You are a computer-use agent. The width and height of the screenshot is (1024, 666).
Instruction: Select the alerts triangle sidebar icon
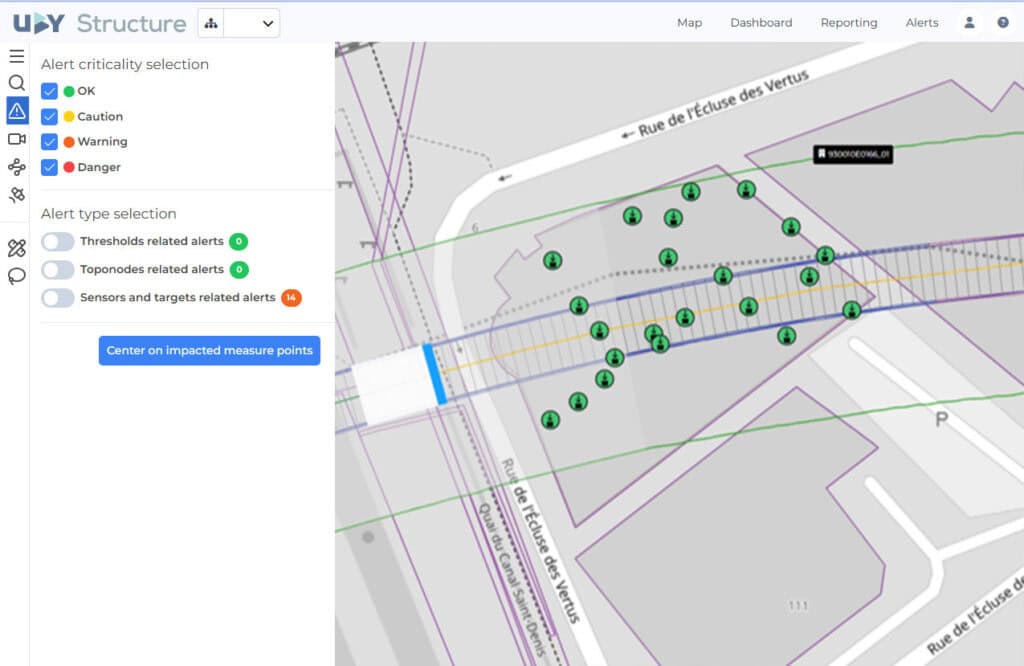17,111
